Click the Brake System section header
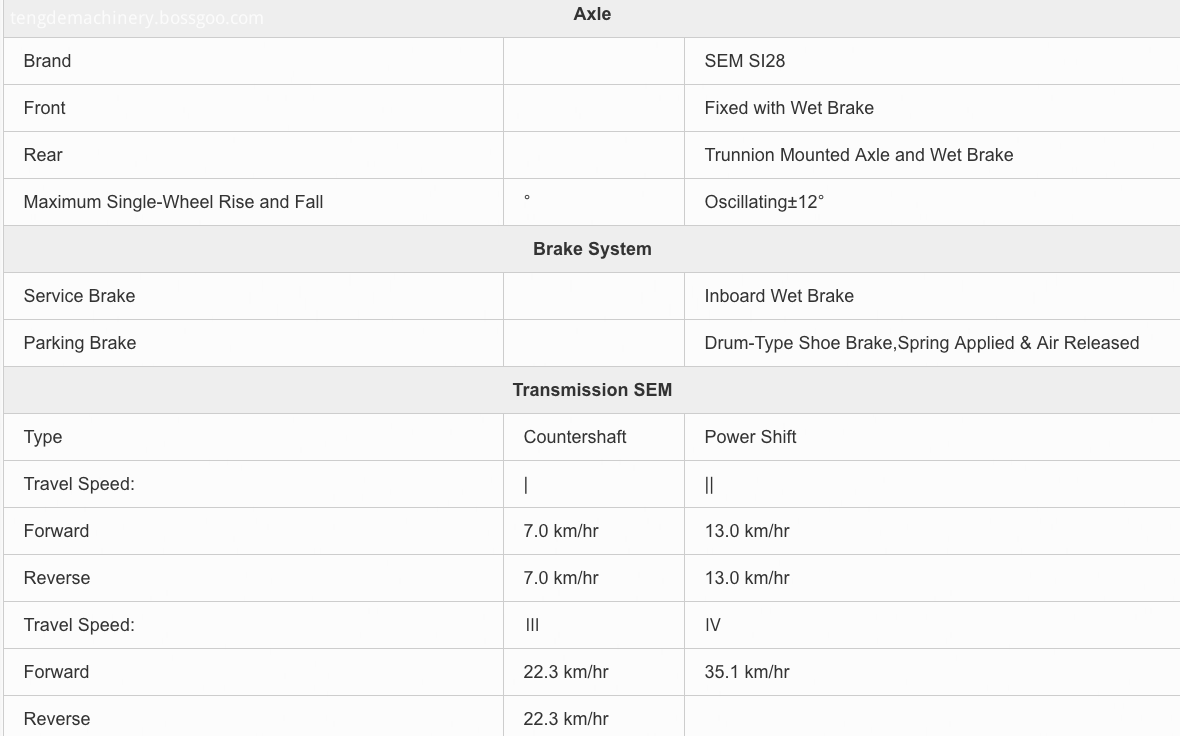Screen dimensions: 1180x736 point(592,249)
